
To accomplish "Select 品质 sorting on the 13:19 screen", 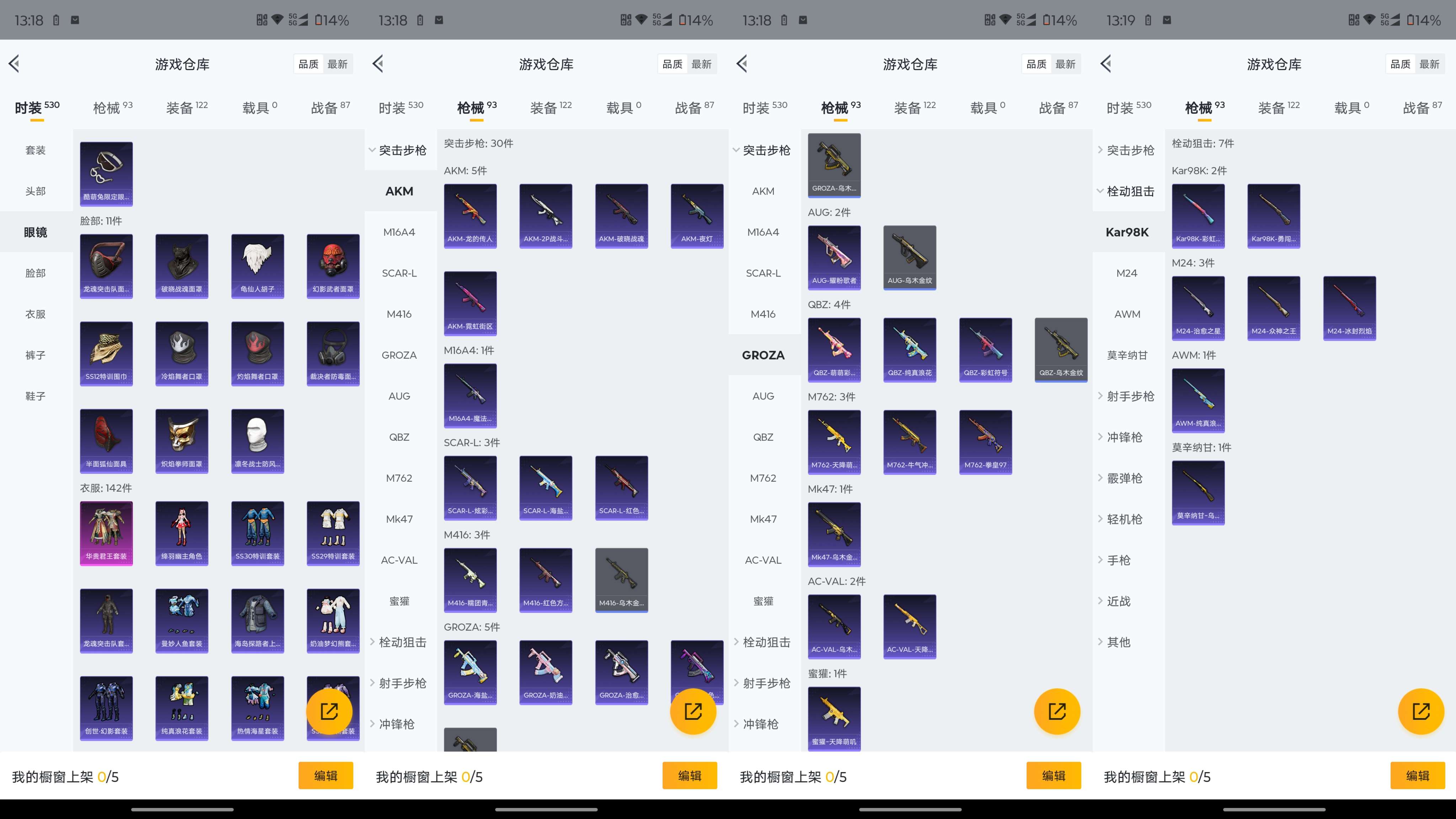I will [x=1401, y=64].
